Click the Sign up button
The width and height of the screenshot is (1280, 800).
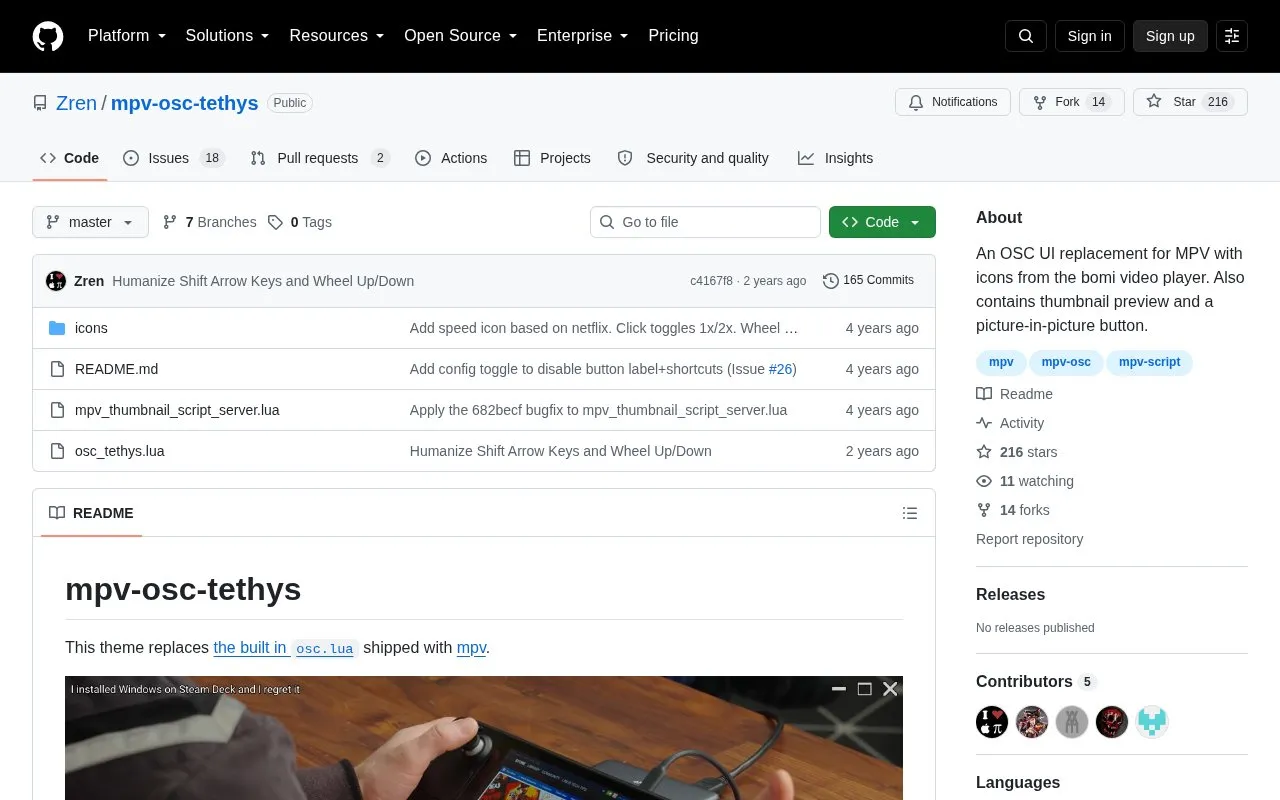click(1170, 36)
